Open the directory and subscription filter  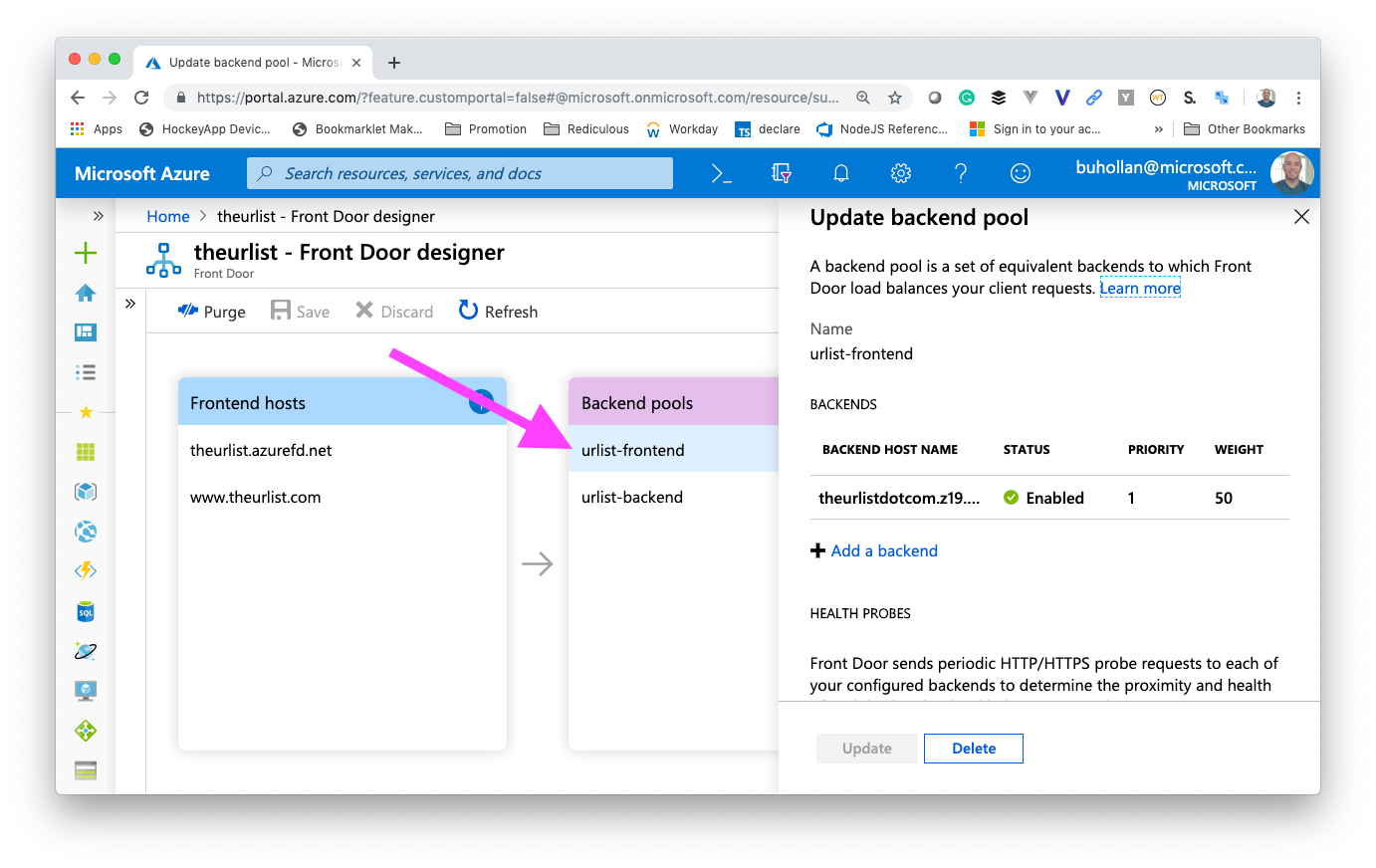click(x=782, y=173)
